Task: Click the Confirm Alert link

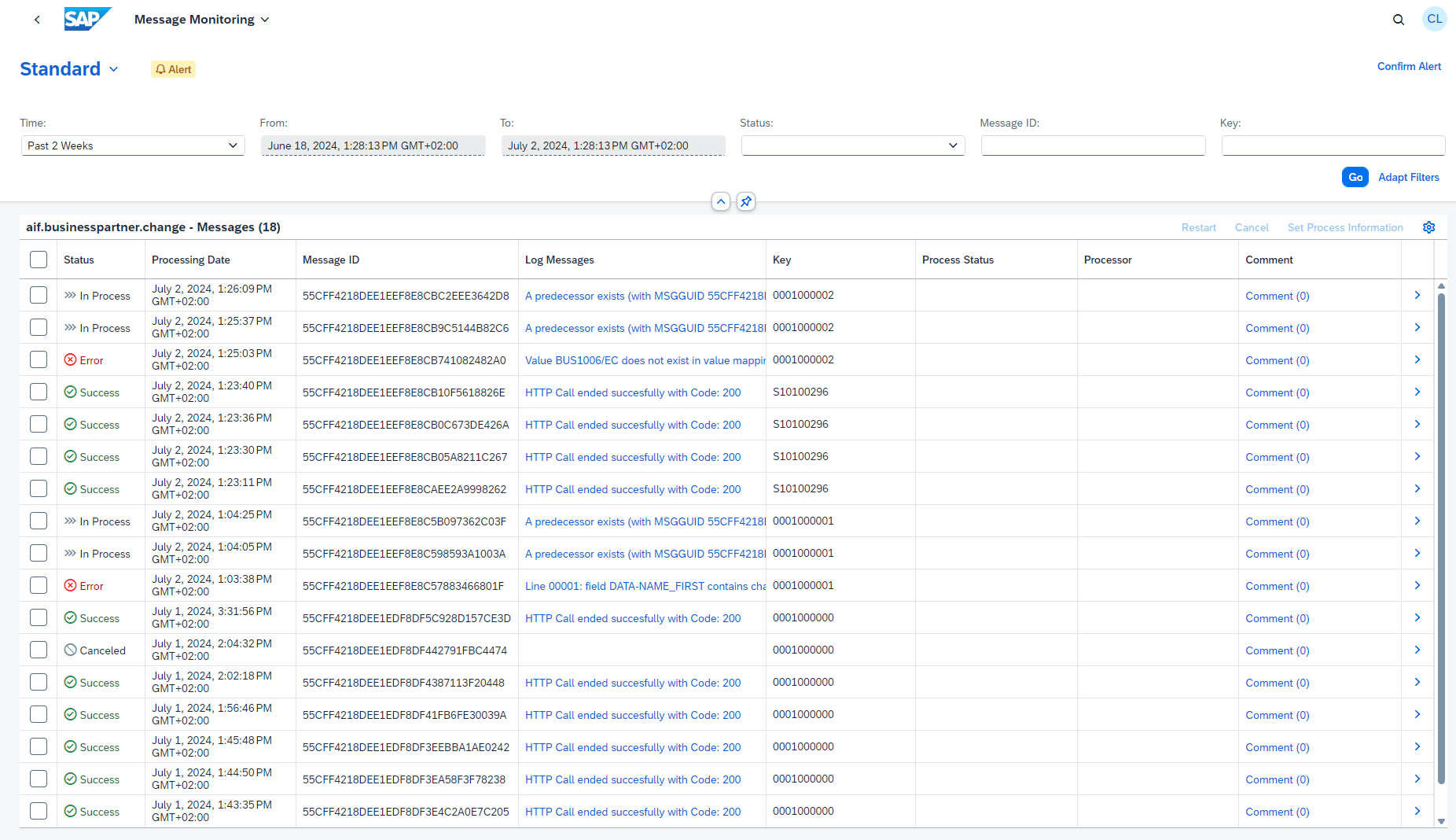Action: pos(1408,67)
